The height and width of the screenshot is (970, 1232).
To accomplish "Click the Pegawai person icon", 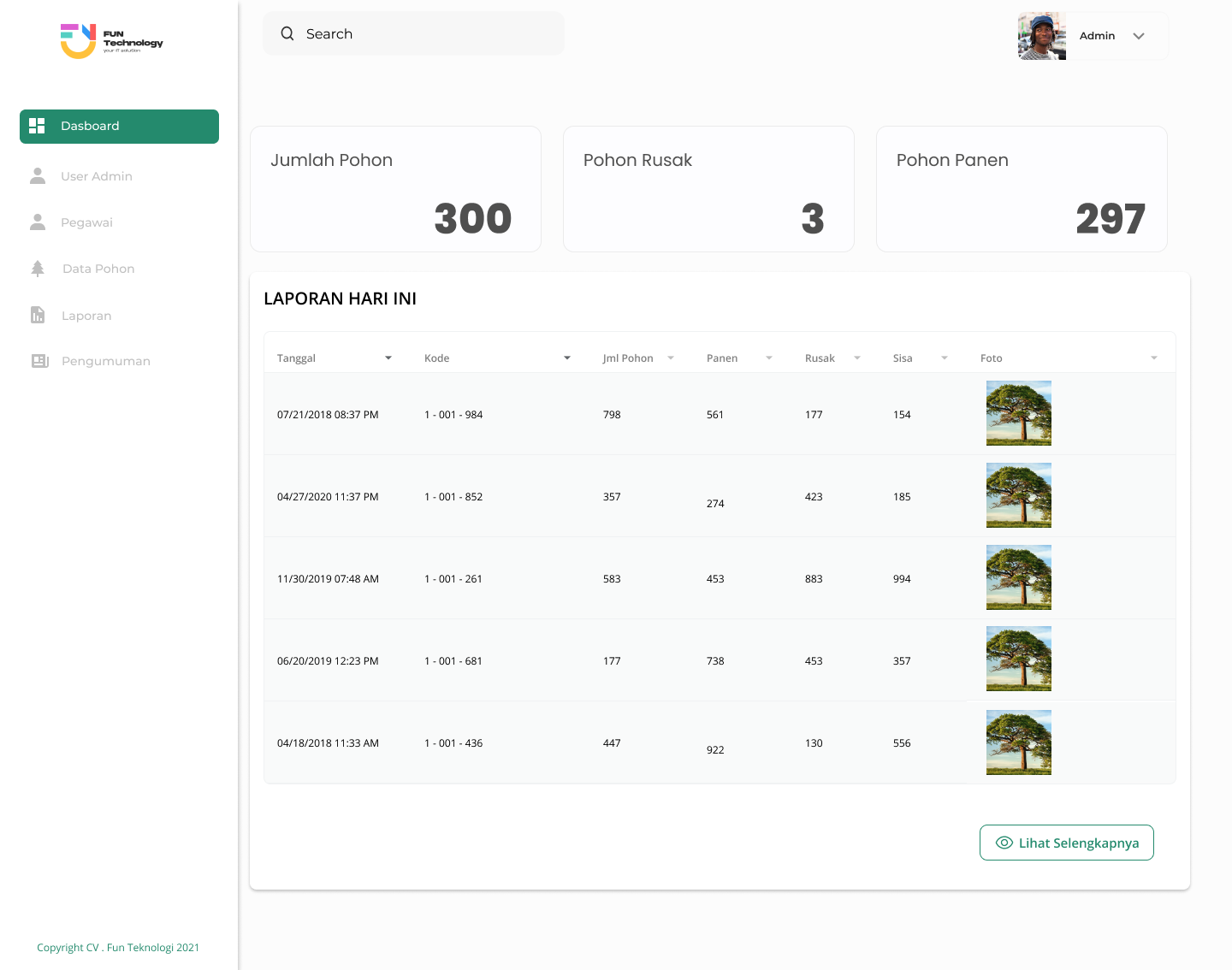I will (38, 222).
